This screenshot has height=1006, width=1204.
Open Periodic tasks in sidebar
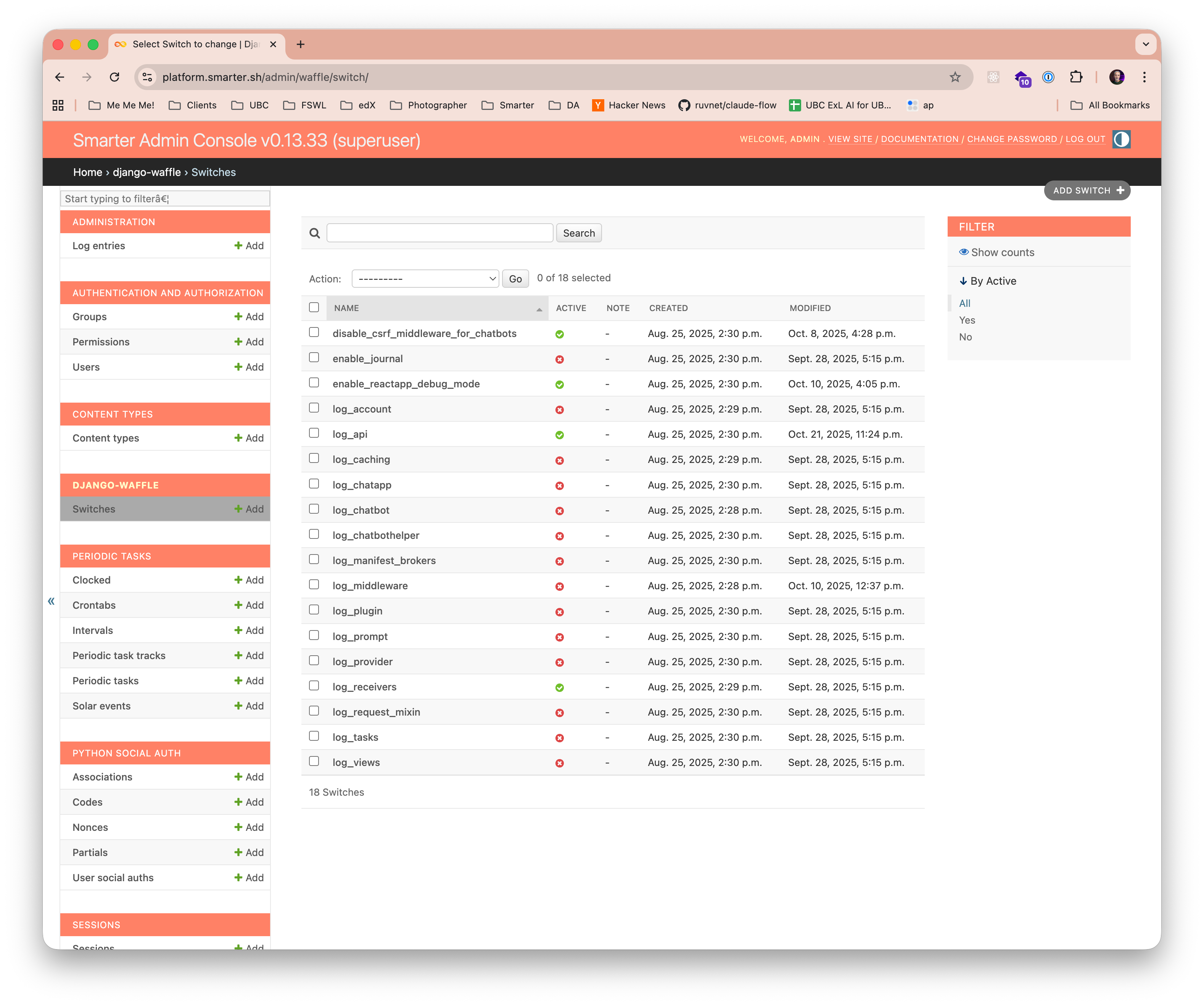pos(106,681)
